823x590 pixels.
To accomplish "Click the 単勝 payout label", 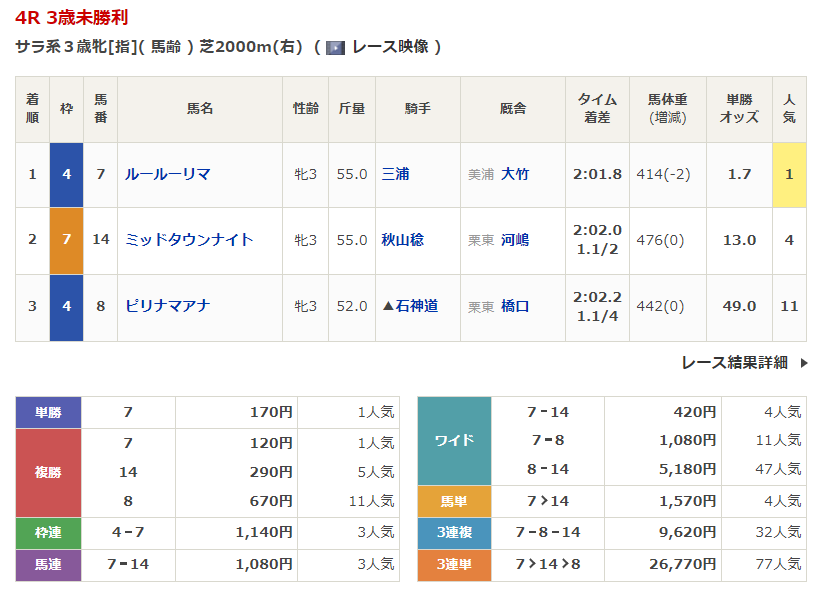I will point(48,411).
